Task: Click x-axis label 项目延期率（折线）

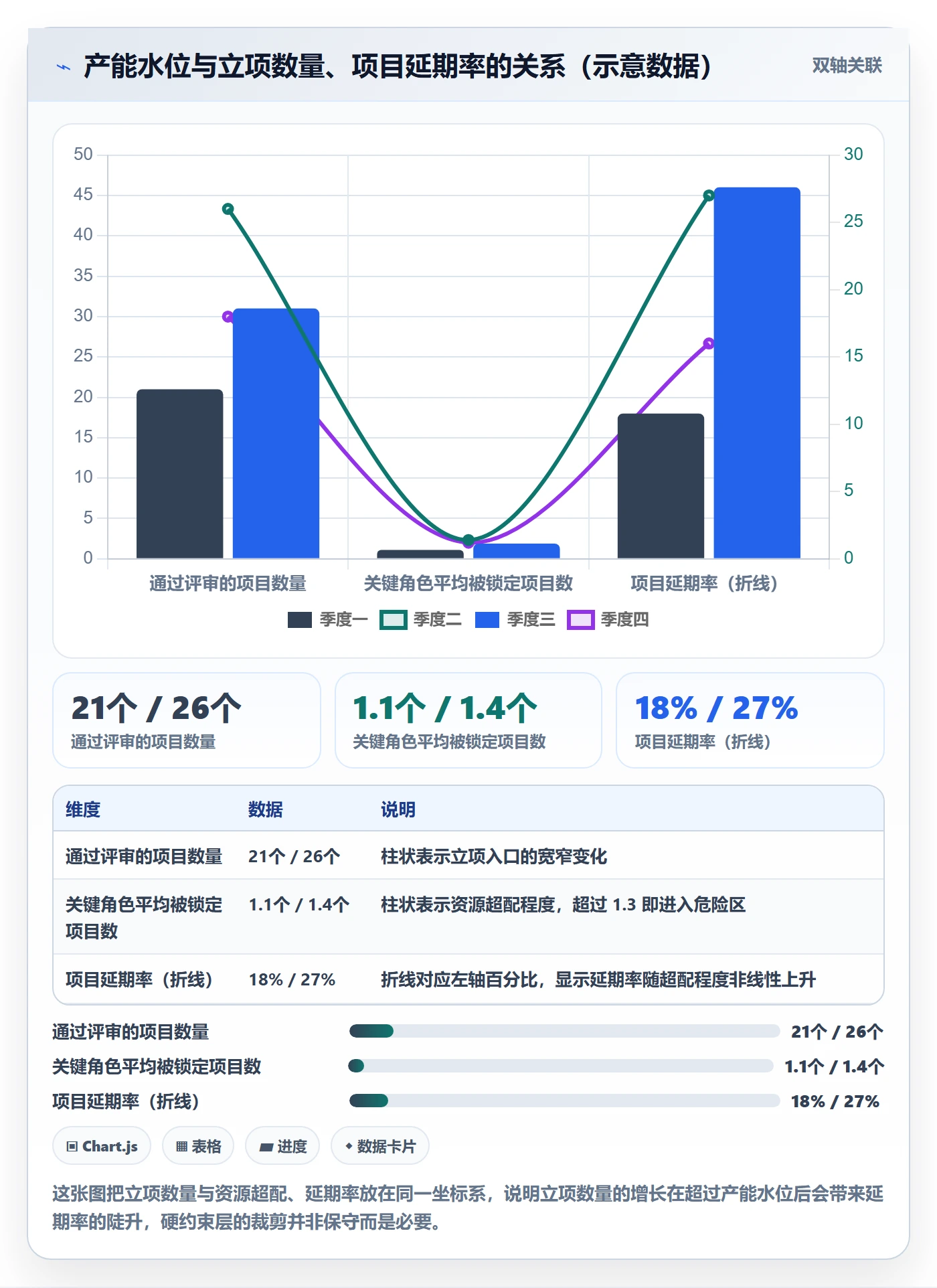Action: coord(704,583)
